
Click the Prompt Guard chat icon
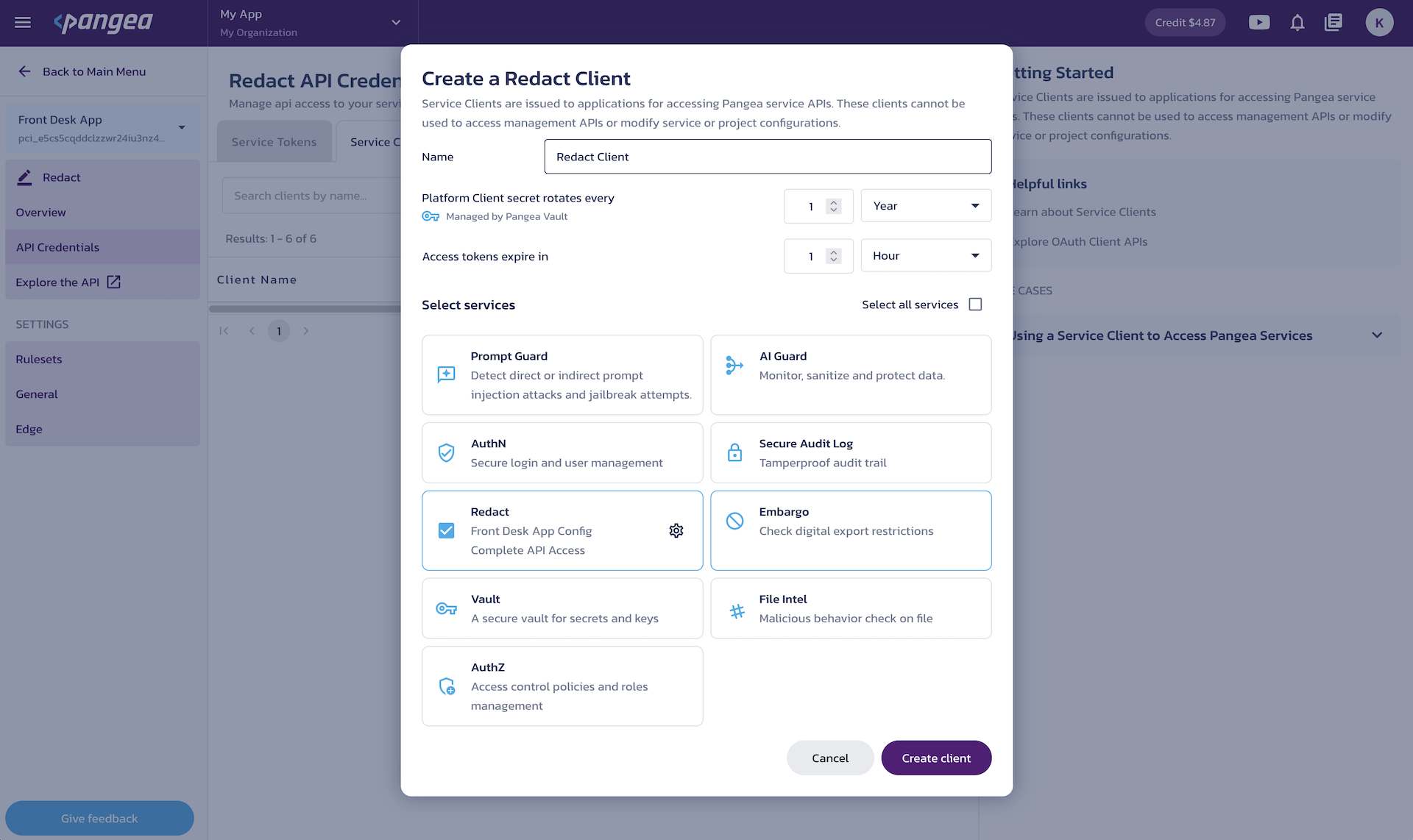coord(446,374)
